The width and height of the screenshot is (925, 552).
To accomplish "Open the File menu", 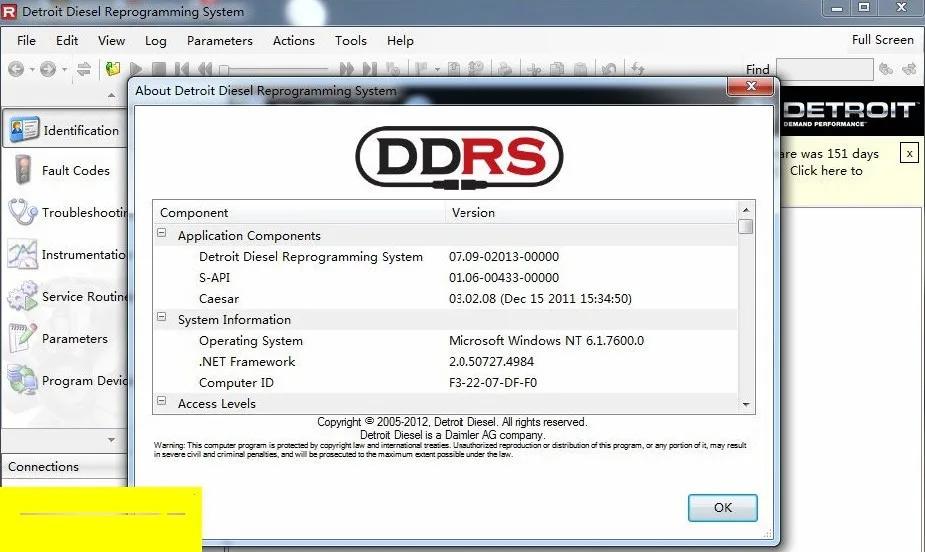I will pyautogui.click(x=27, y=41).
